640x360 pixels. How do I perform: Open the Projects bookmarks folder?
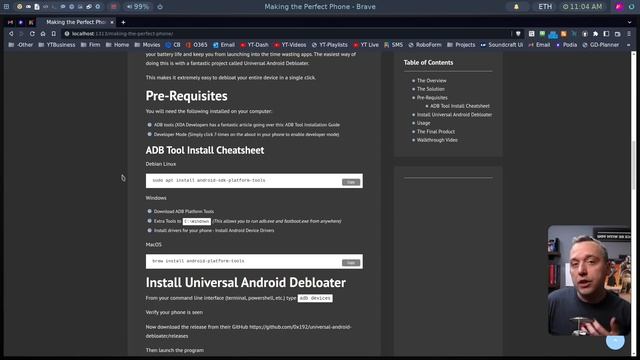click(461, 45)
